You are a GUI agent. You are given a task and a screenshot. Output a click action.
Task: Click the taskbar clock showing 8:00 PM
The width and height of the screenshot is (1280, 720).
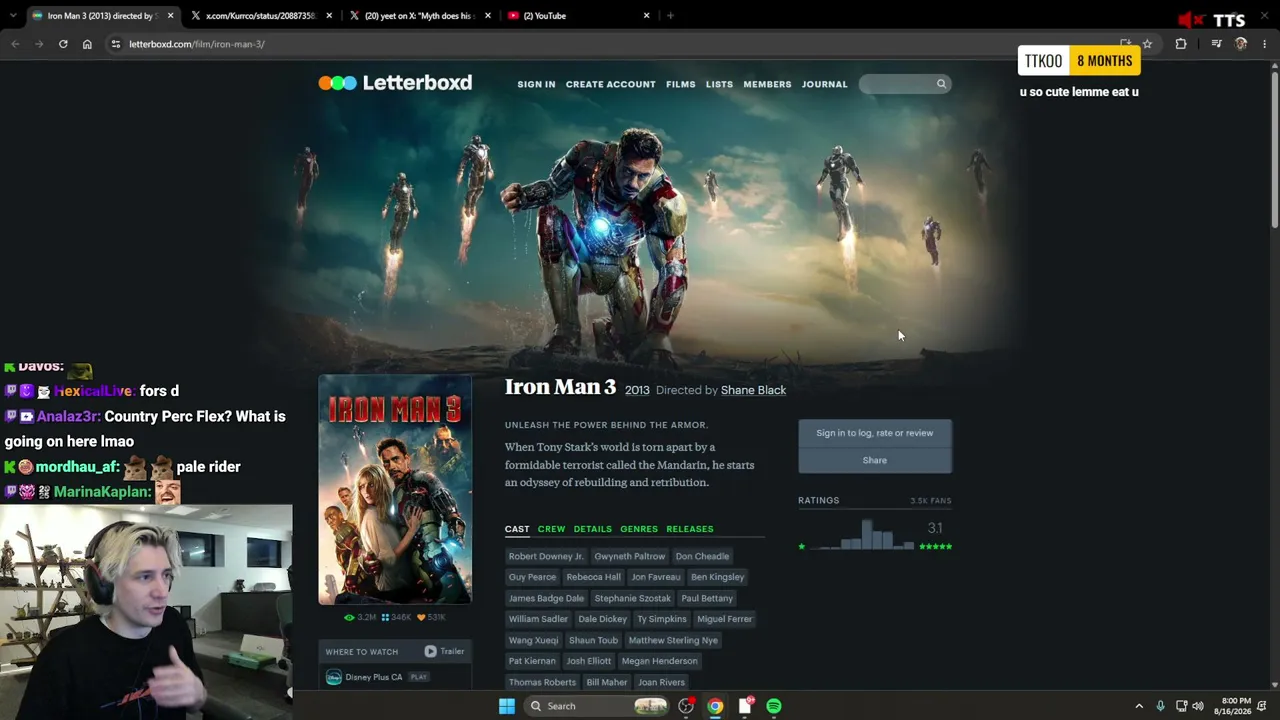(x=1233, y=706)
